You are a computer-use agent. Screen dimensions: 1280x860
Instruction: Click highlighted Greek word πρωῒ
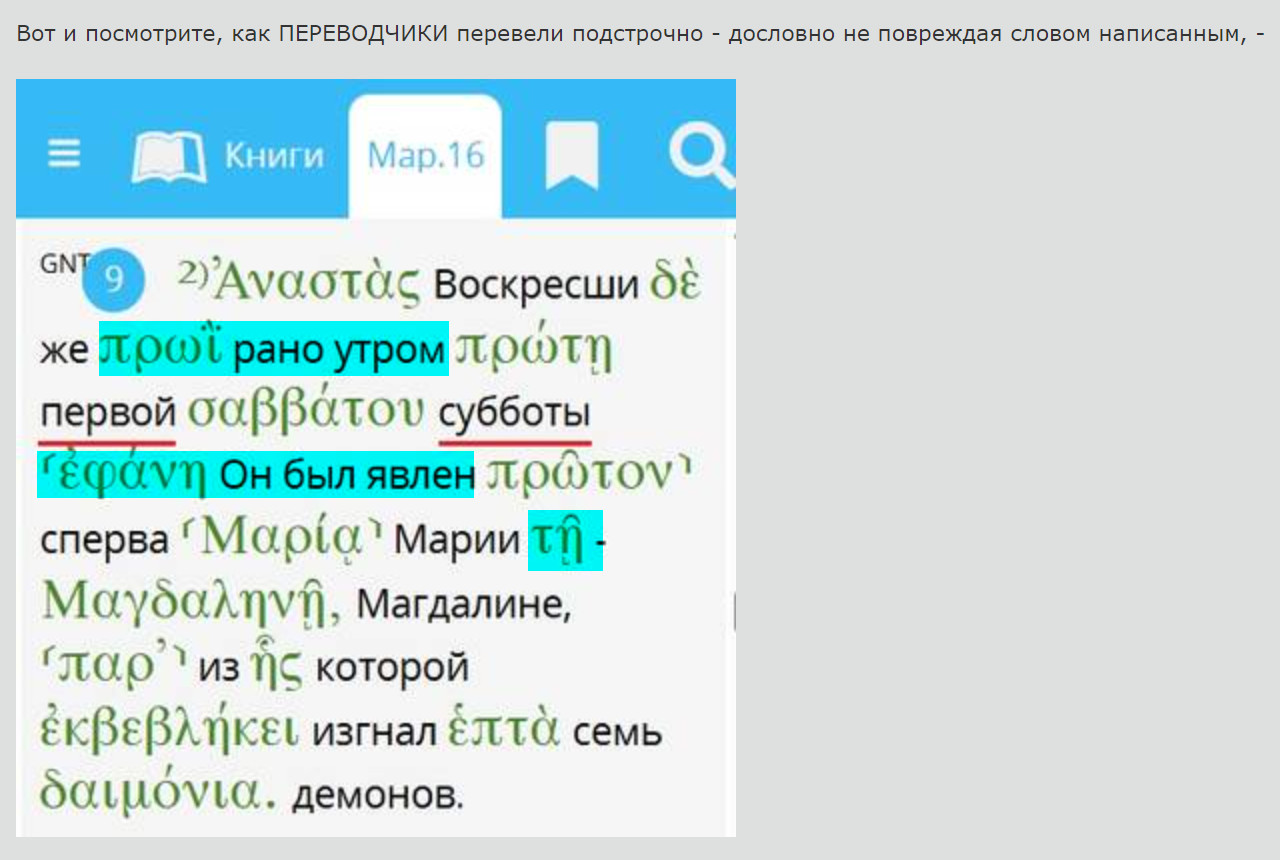click(x=162, y=348)
